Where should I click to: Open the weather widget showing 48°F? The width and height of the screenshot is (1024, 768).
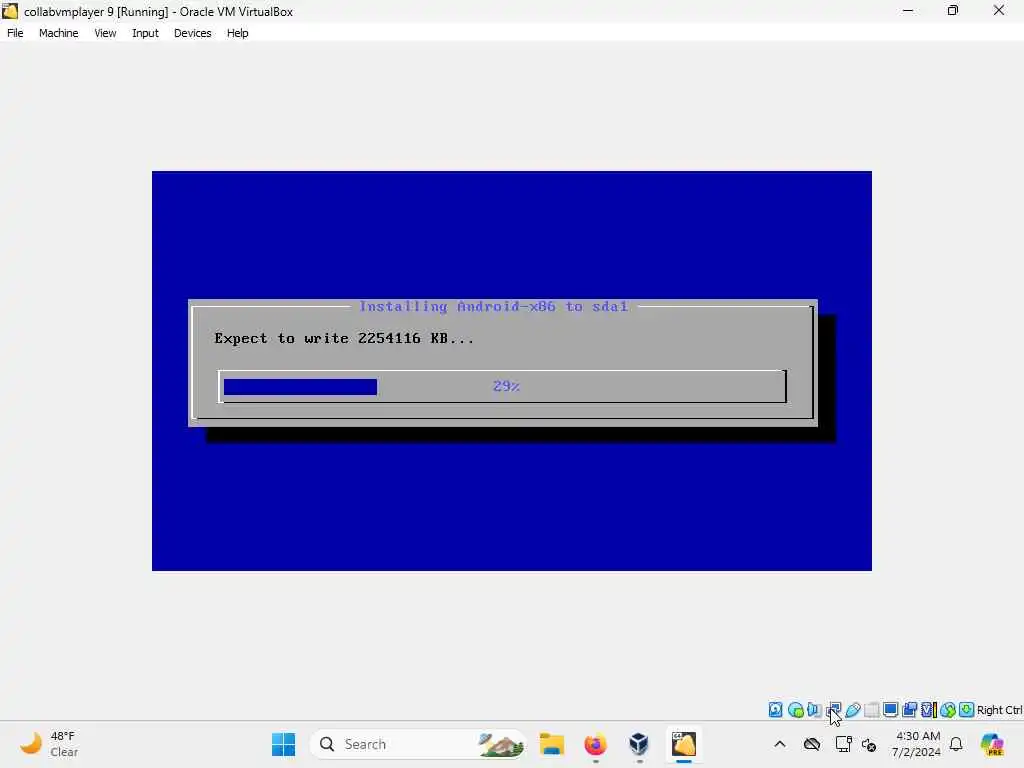(x=48, y=744)
